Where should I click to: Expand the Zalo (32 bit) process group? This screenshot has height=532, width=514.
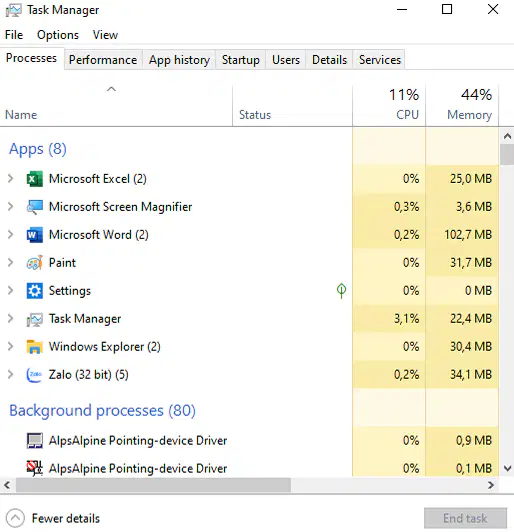pyautogui.click(x=11, y=375)
